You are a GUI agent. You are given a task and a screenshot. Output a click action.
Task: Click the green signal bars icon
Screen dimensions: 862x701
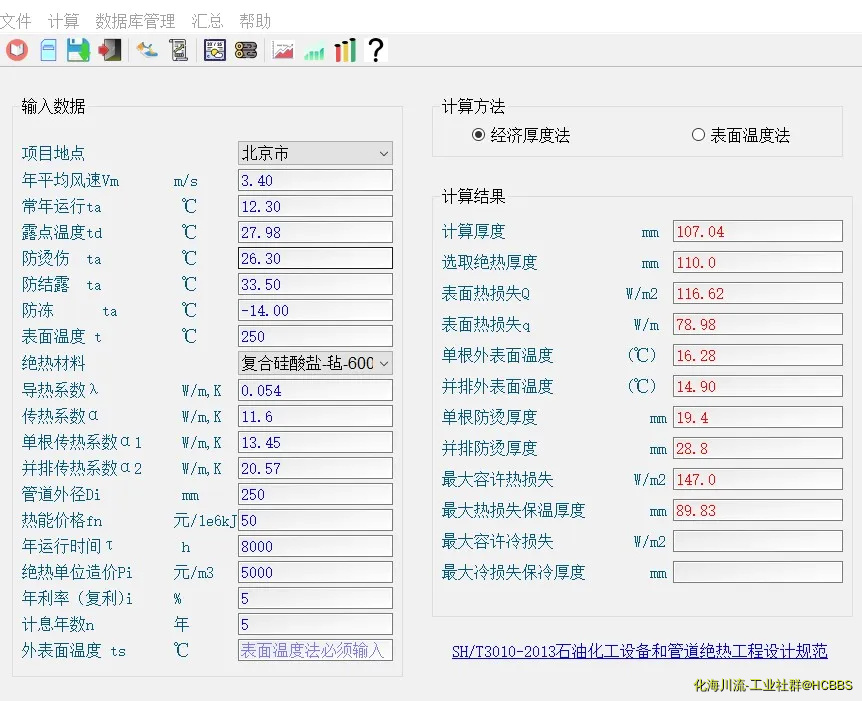click(314, 53)
